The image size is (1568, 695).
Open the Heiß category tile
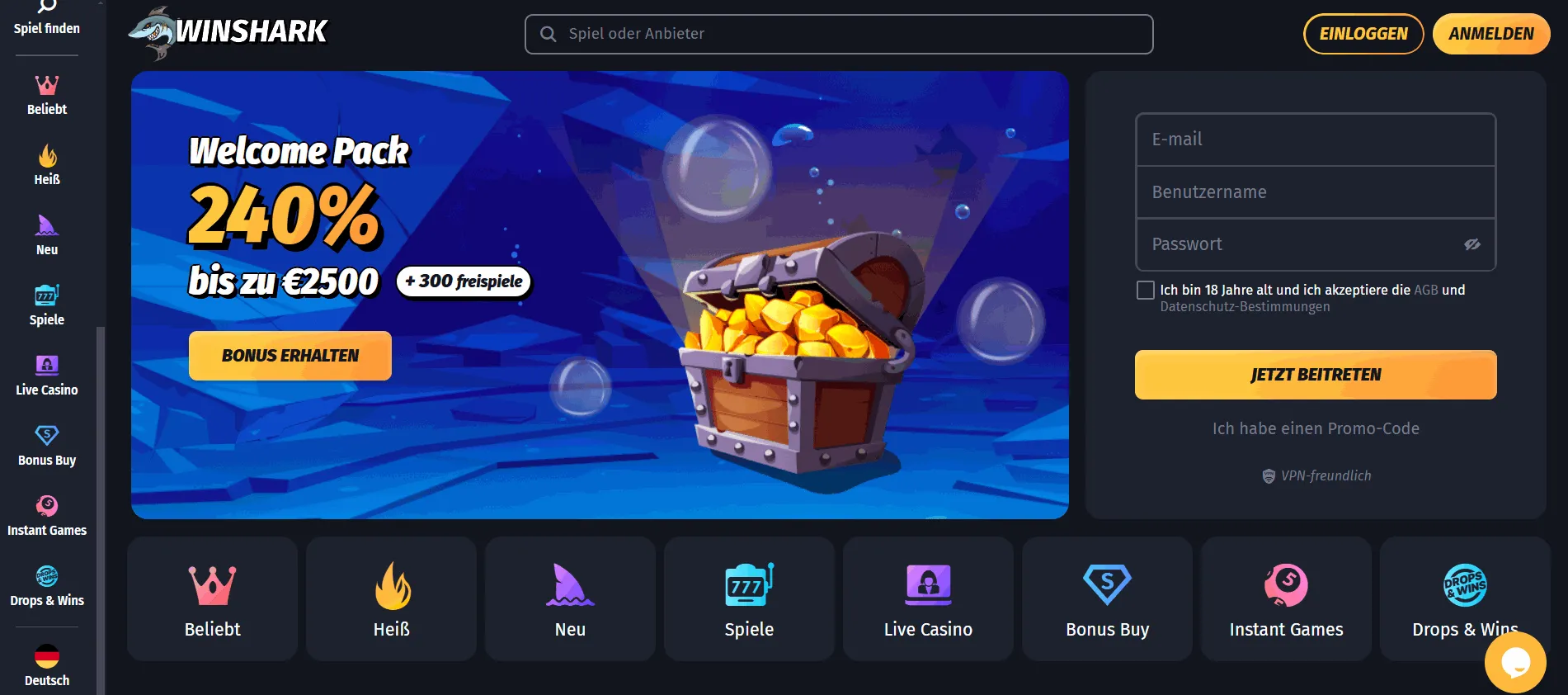[391, 599]
